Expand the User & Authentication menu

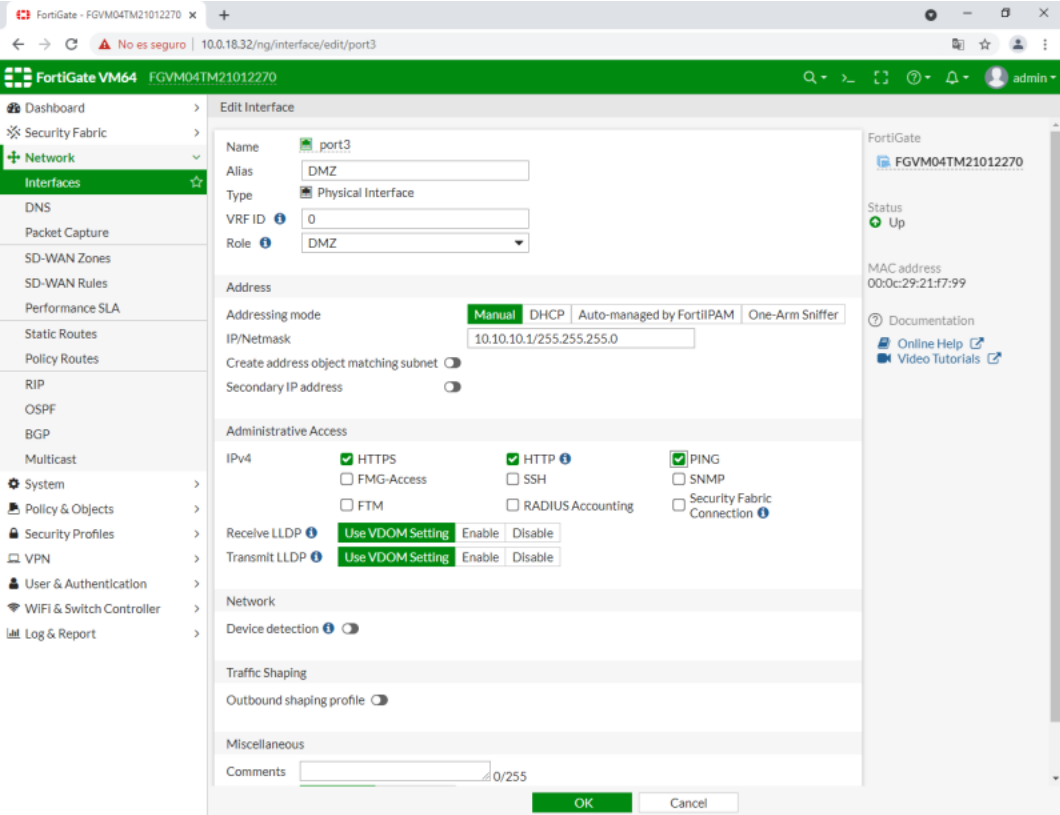click(x=103, y=584)
